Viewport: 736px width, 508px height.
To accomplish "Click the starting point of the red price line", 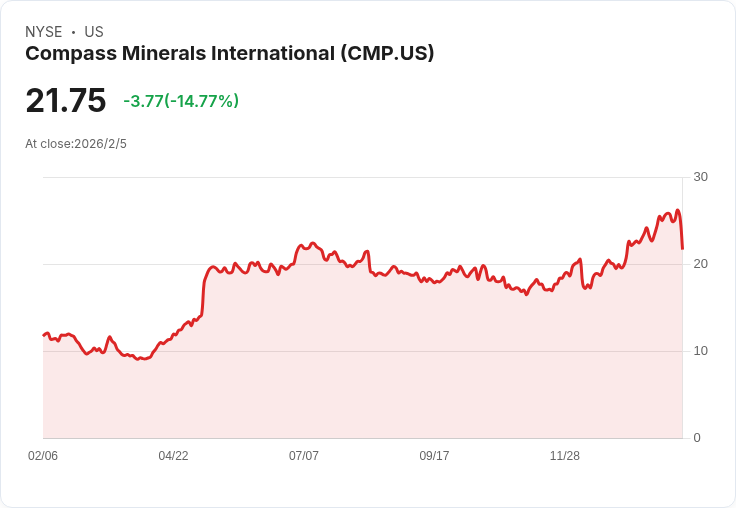I will [x=43, y=335].
